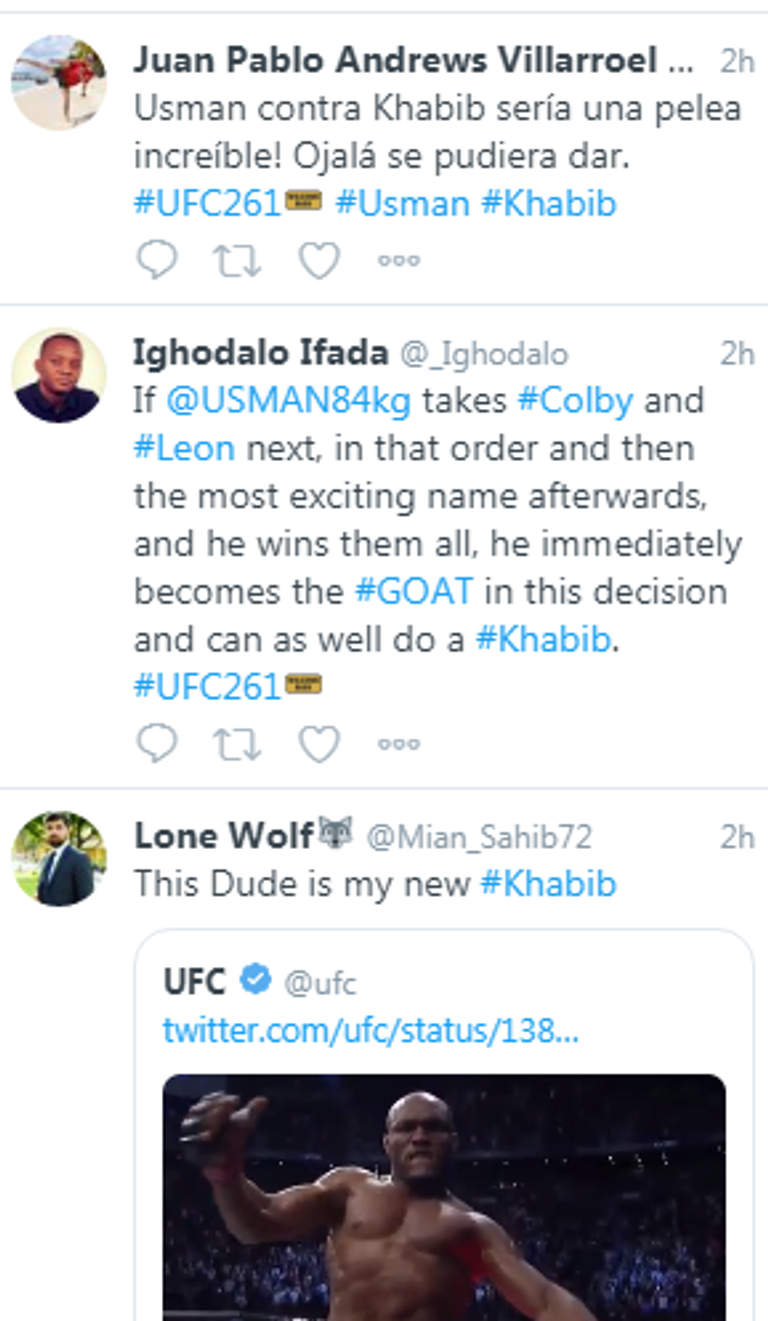The width and height of the screenshot is (768, 1321).
Task: Open more options on Ighodalo's tweet
Action: tap(398, 743)
